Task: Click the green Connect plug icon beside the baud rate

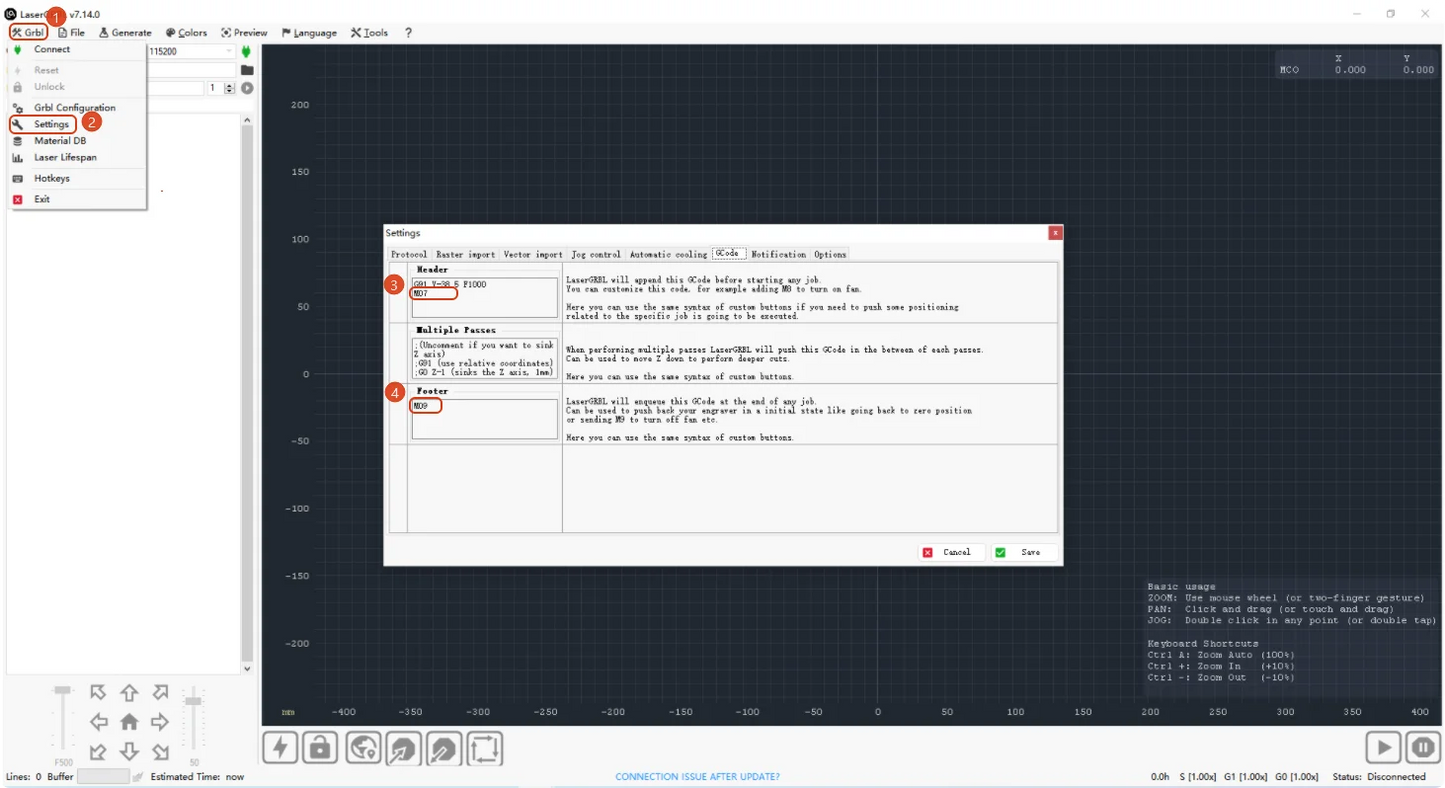Action: pos(246,51)
